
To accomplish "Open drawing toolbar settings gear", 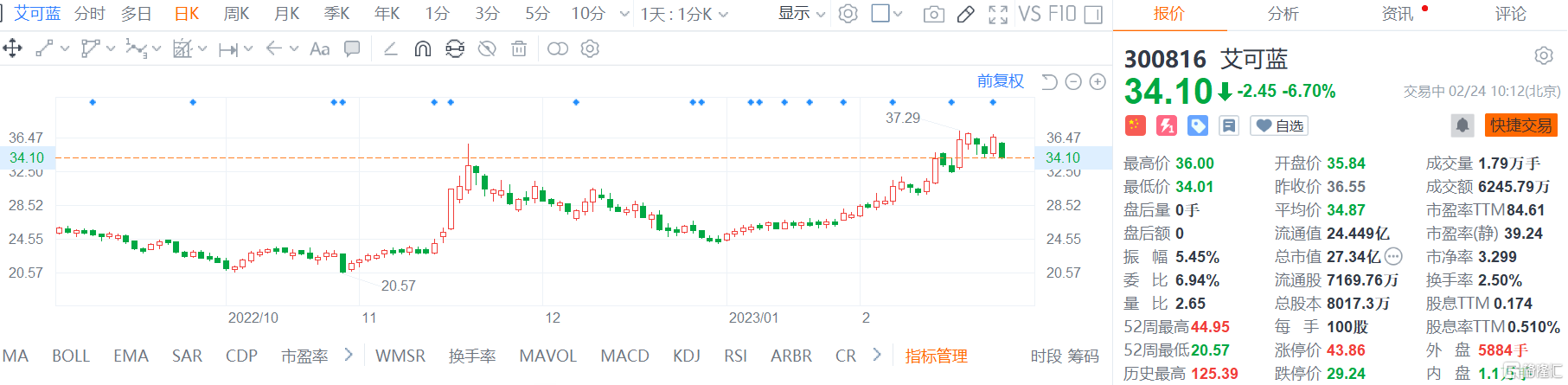I will (590, 48).
